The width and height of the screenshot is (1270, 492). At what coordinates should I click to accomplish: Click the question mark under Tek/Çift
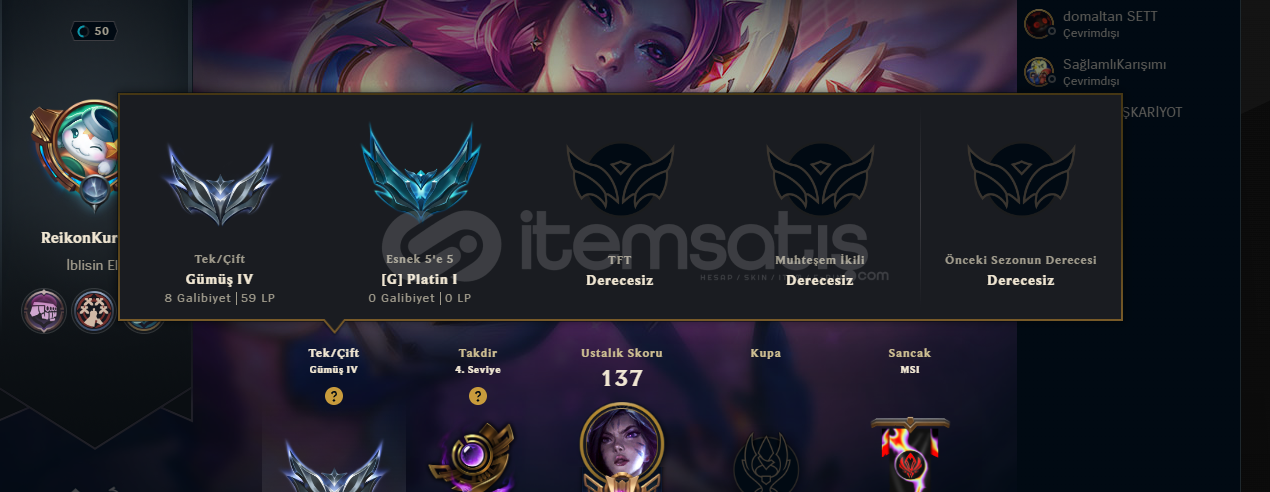coord(334,396)
